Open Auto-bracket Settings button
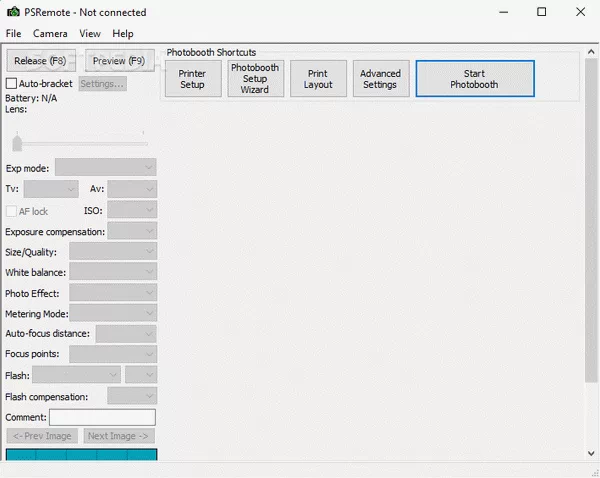This screenshot has height=478, width=600. (x=103, y=84)
